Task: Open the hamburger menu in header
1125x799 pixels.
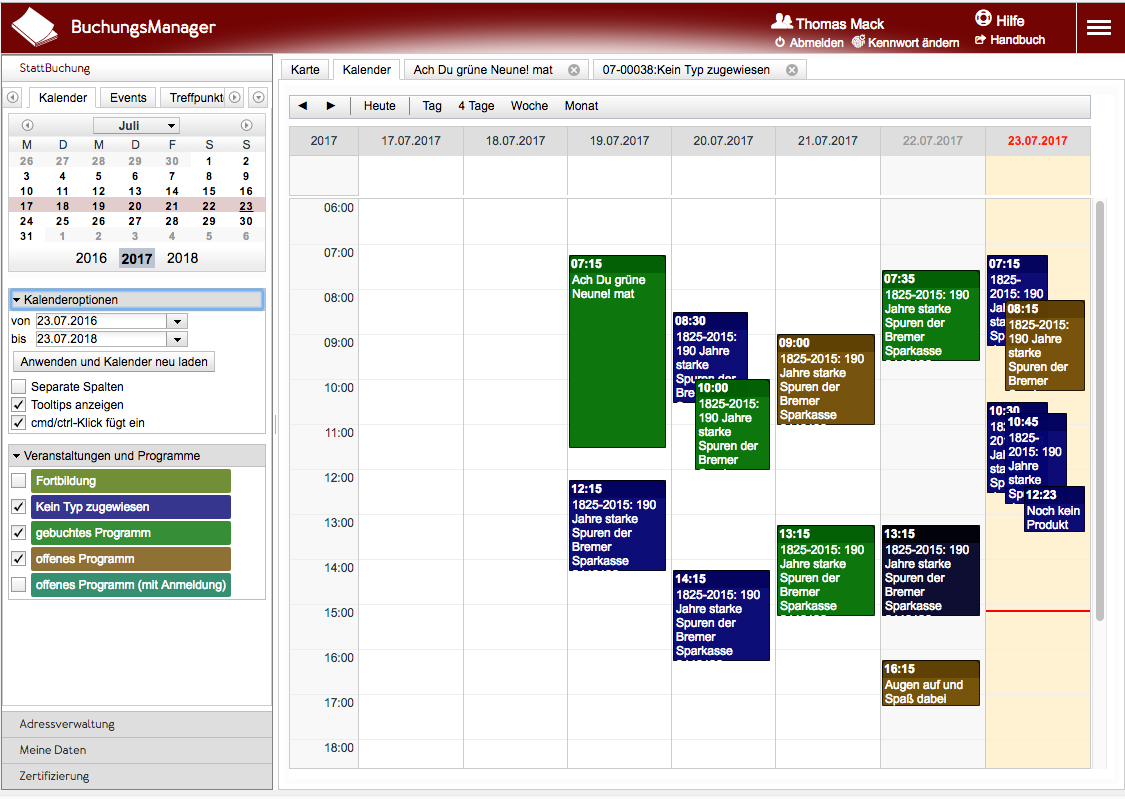Action: [x=1099, y=28]
